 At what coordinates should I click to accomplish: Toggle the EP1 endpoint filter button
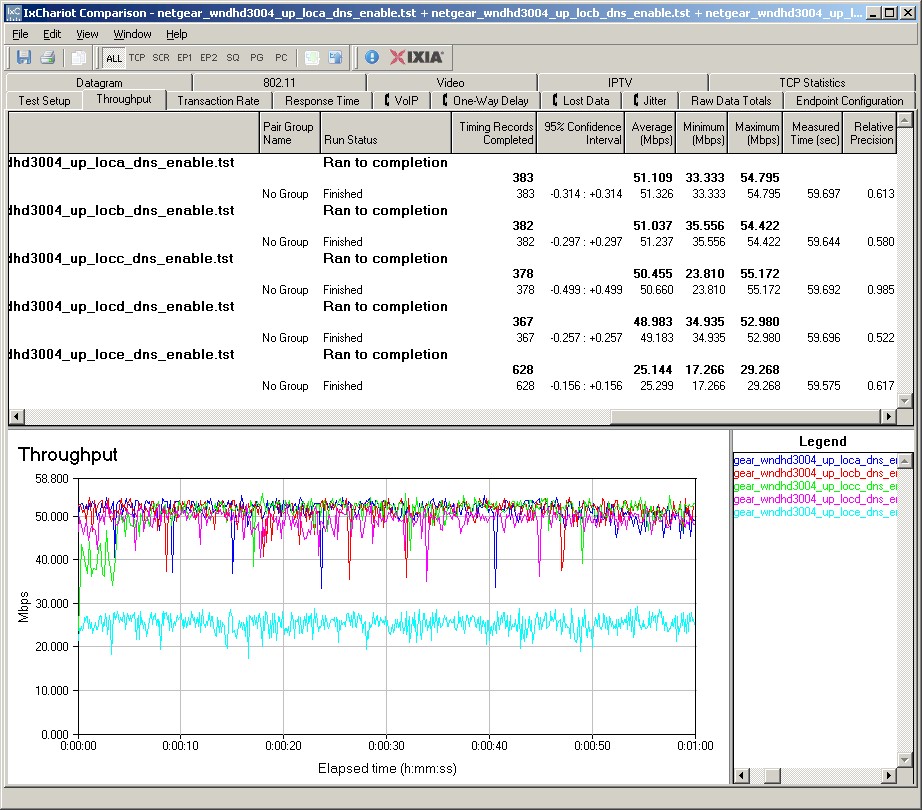[185, 58]
